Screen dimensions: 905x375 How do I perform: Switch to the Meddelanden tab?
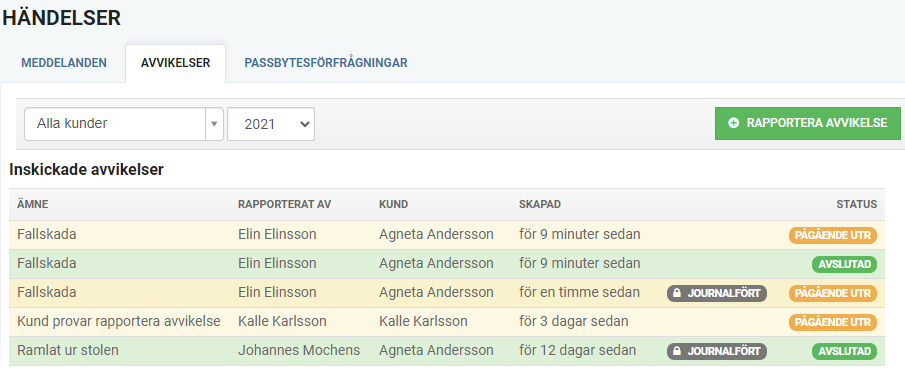click(64, 63)
